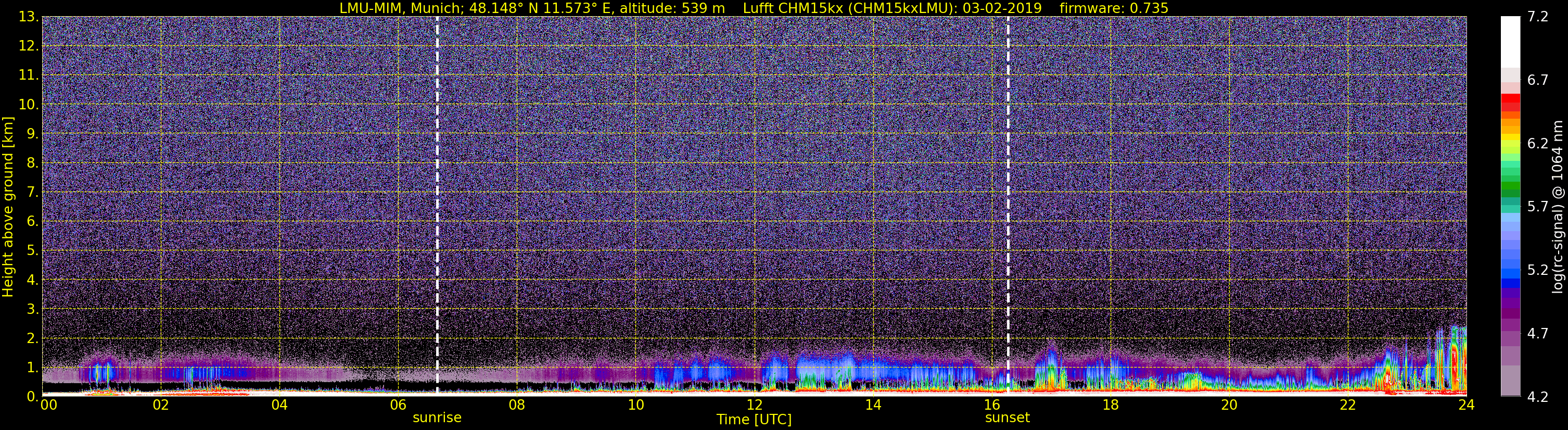Click the sunset label below the time axis
The width and height of the screenshot is (1568, 430).
click(x=1008, y=418)
